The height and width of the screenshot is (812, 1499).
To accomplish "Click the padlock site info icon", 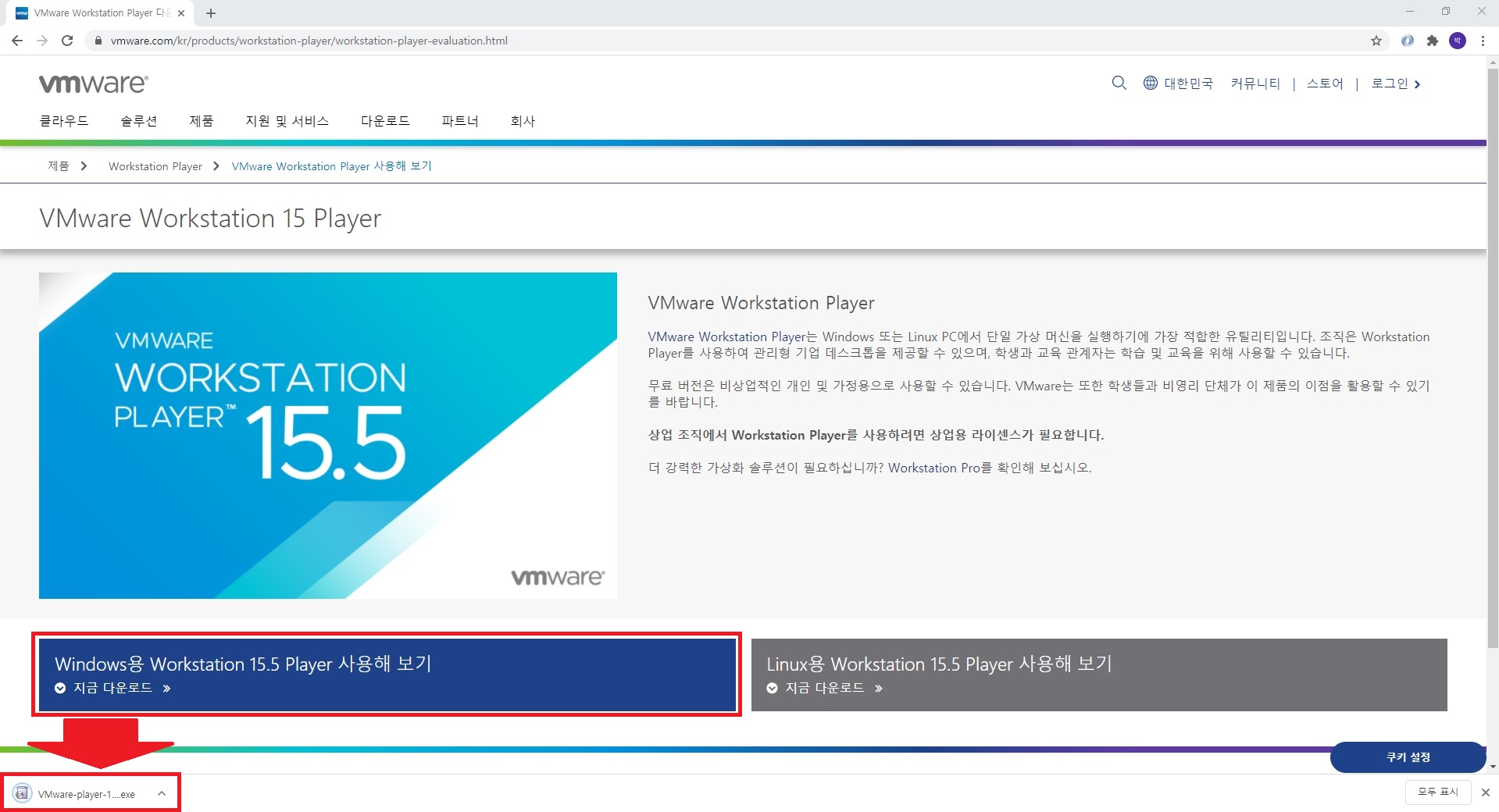I will point(98,41).
